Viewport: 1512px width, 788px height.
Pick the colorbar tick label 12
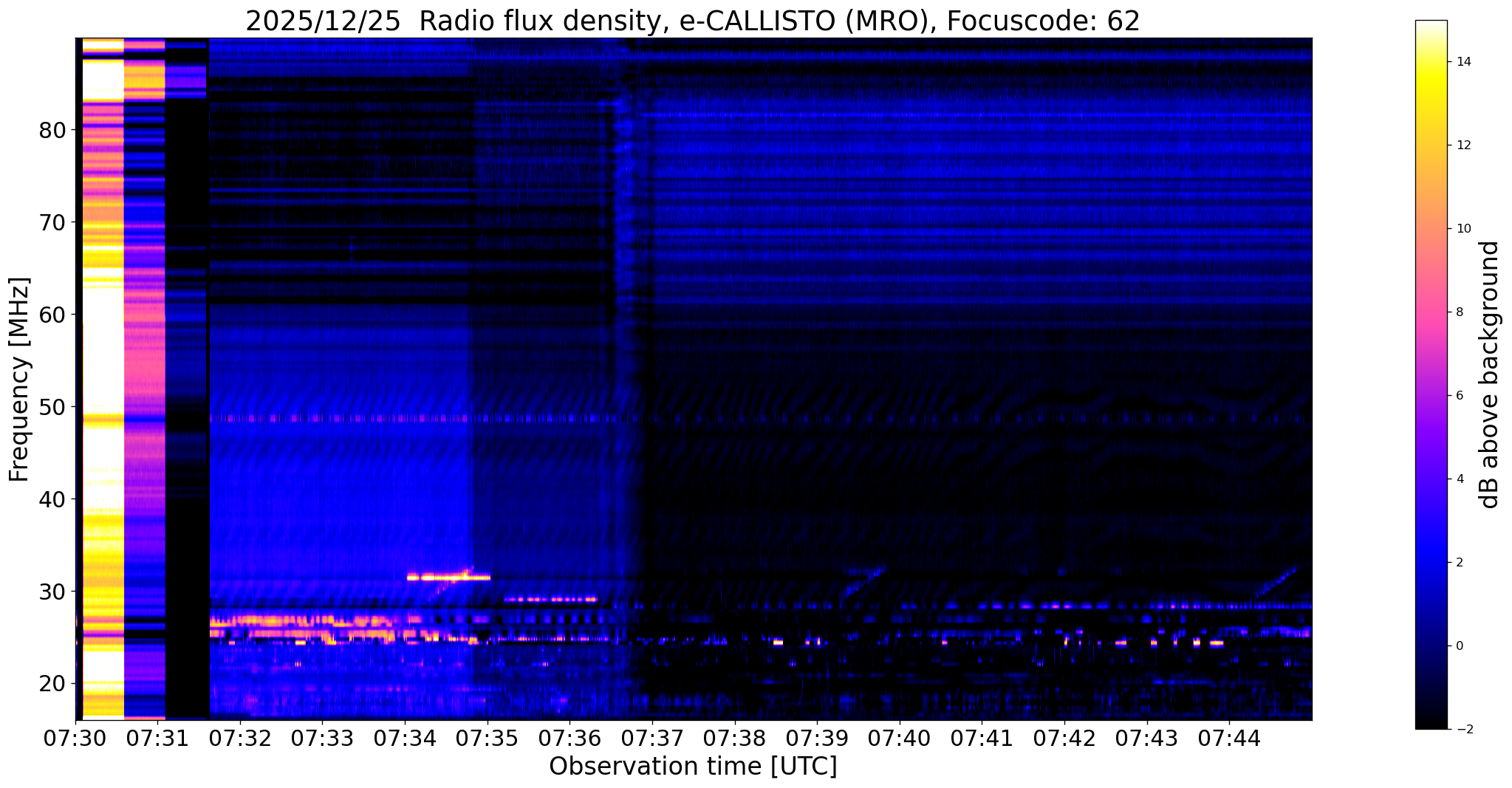tap(1463, 145)
